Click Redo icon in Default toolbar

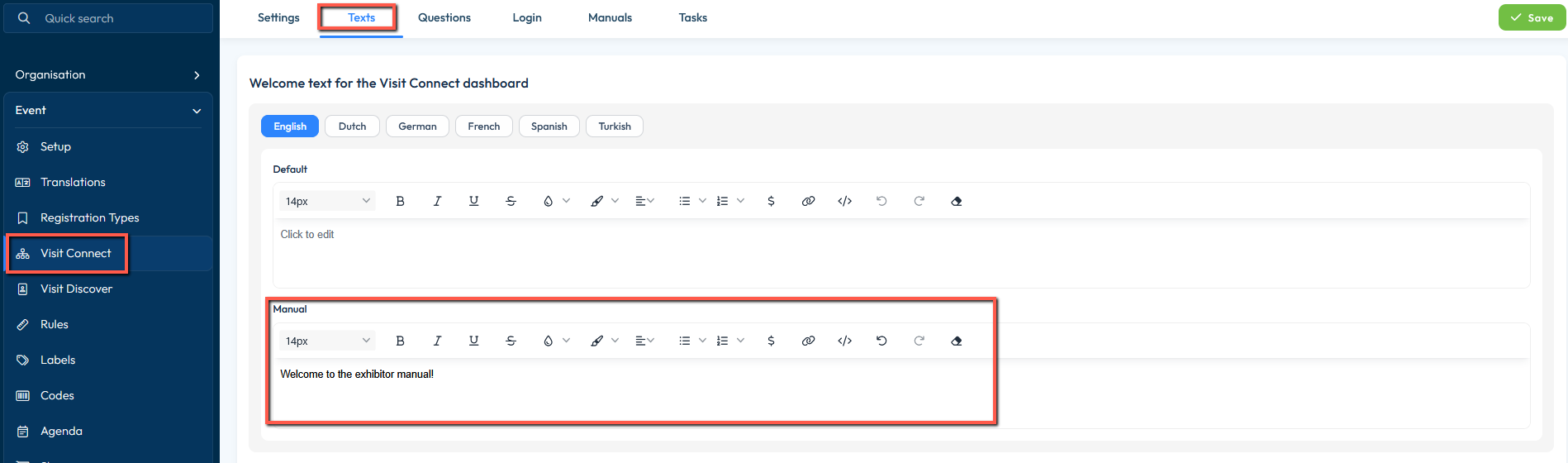click(919, 201)
